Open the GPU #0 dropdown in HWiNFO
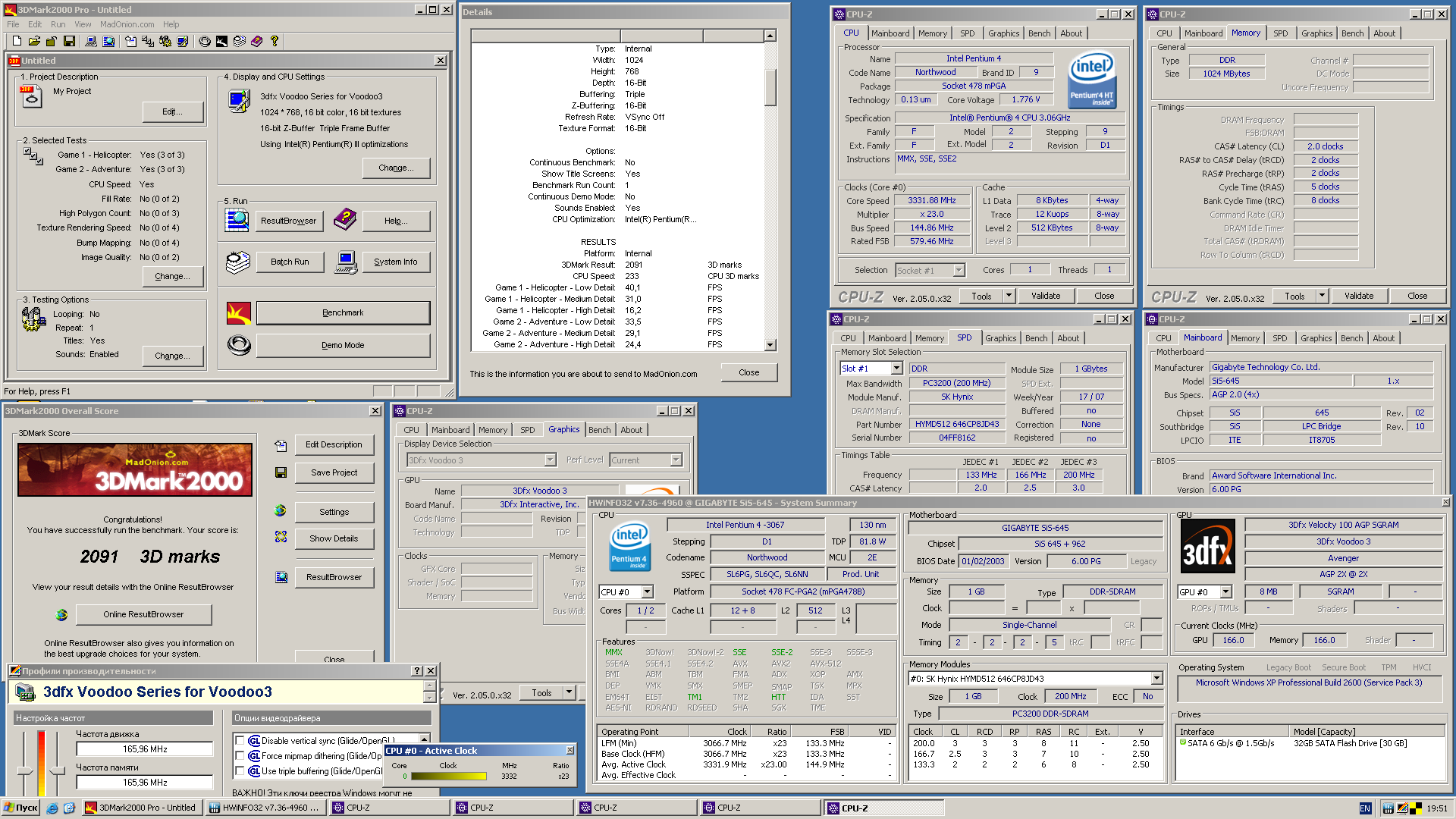 tap(1226, 592)
